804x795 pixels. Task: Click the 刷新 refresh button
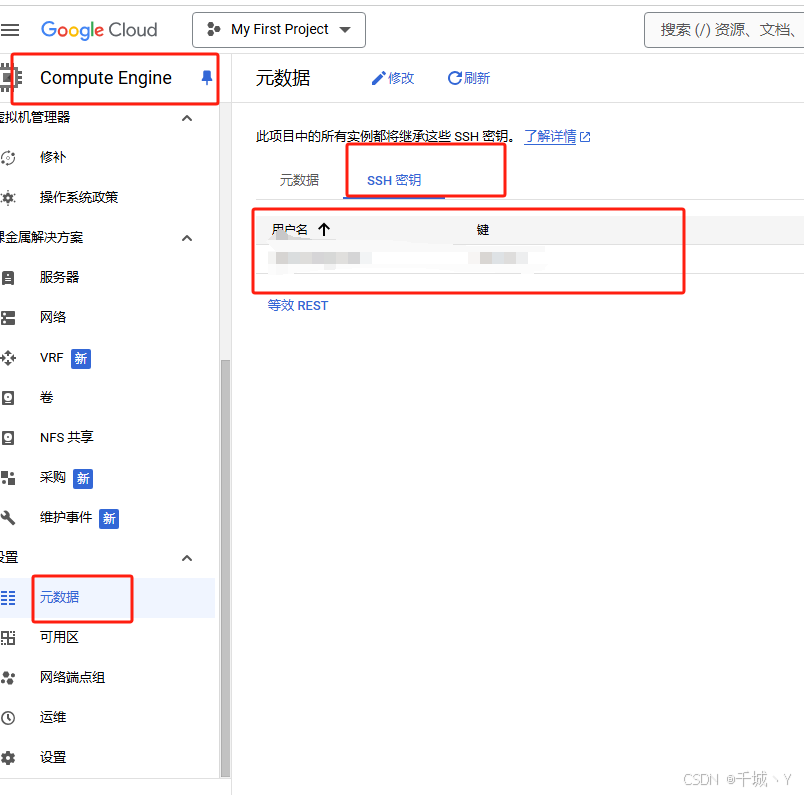point(468,78)
